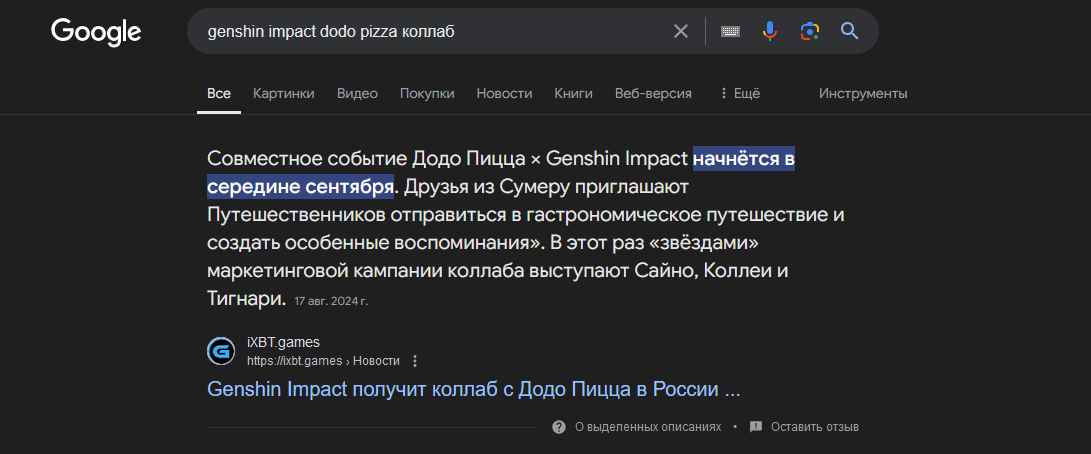Image resolution: width=1091 pixels, height=454 pixels.
Task: Click the iXBT.games site favicon
Action: pyautogui.click(x=221, y=351)
